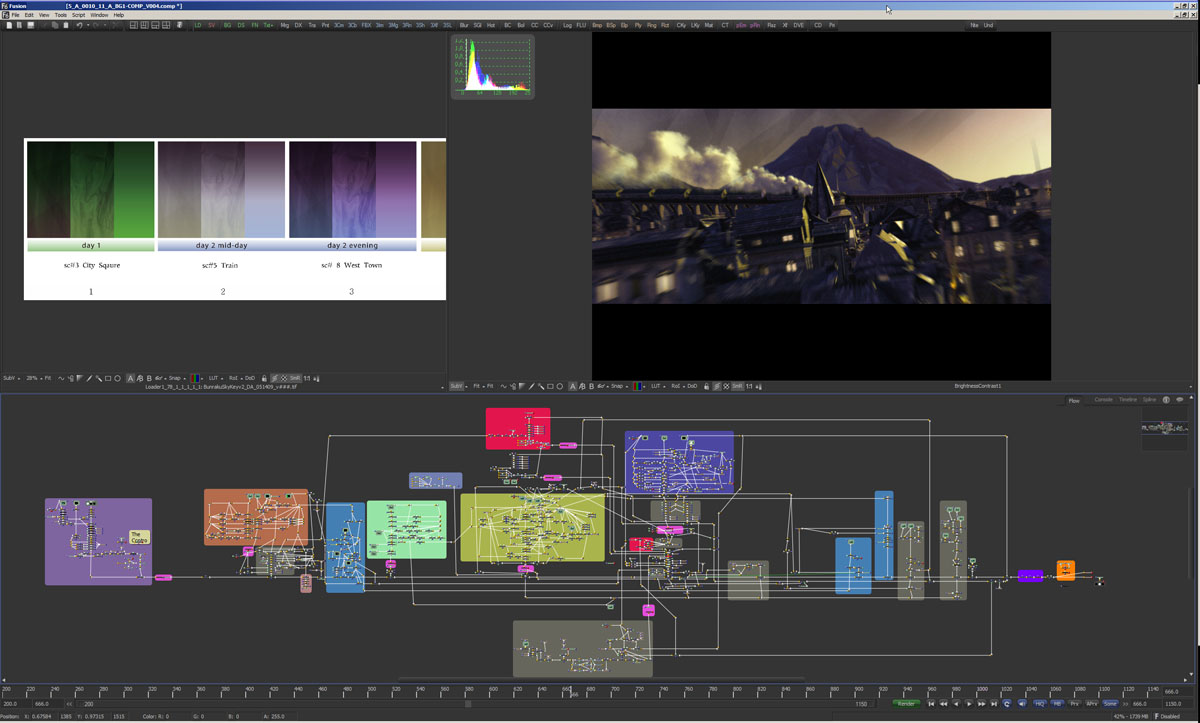Open the Tools menu
1200x723 pixels.
coord(61,15)
